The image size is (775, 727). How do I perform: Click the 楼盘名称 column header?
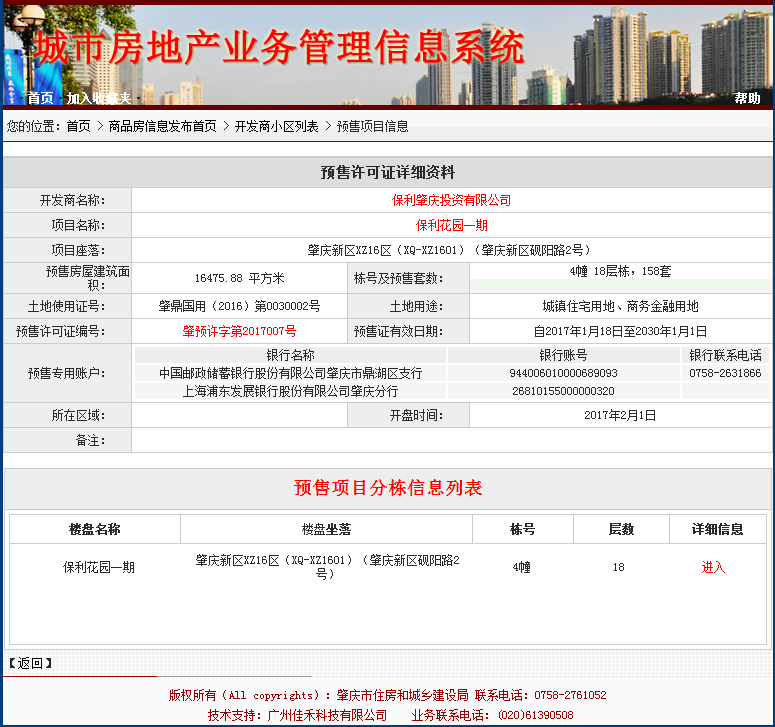[x=94, y=529]
